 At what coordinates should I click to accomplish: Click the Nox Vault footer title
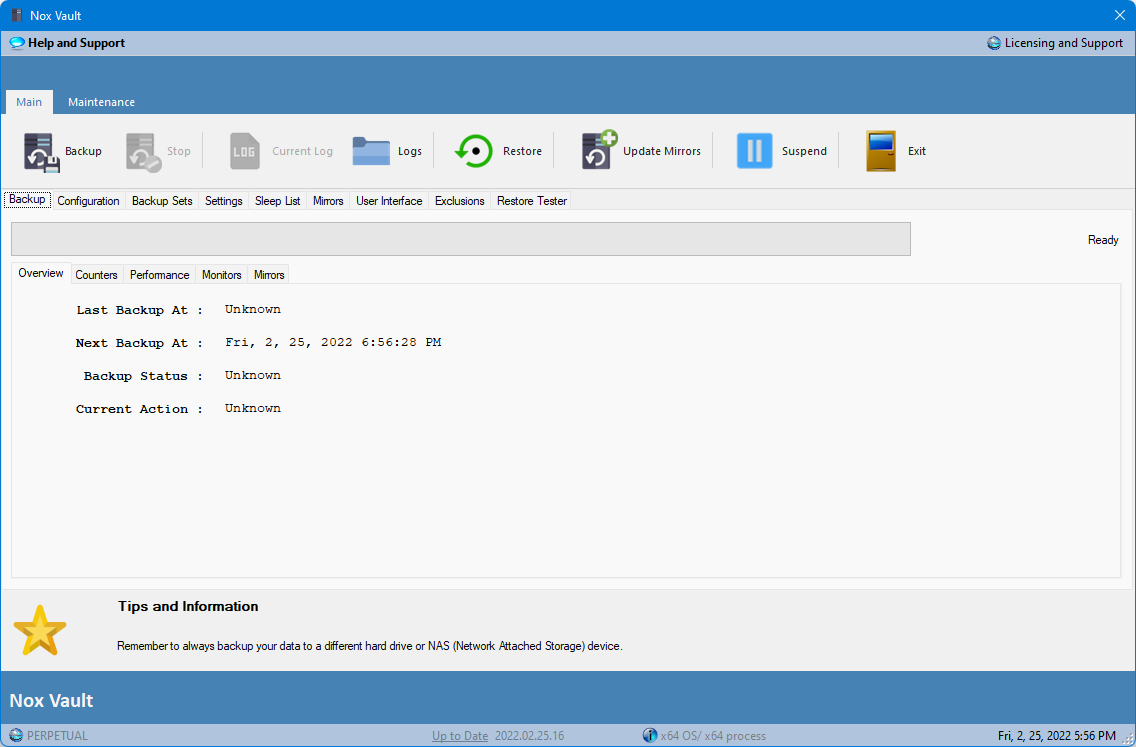(x=51, y=701)
